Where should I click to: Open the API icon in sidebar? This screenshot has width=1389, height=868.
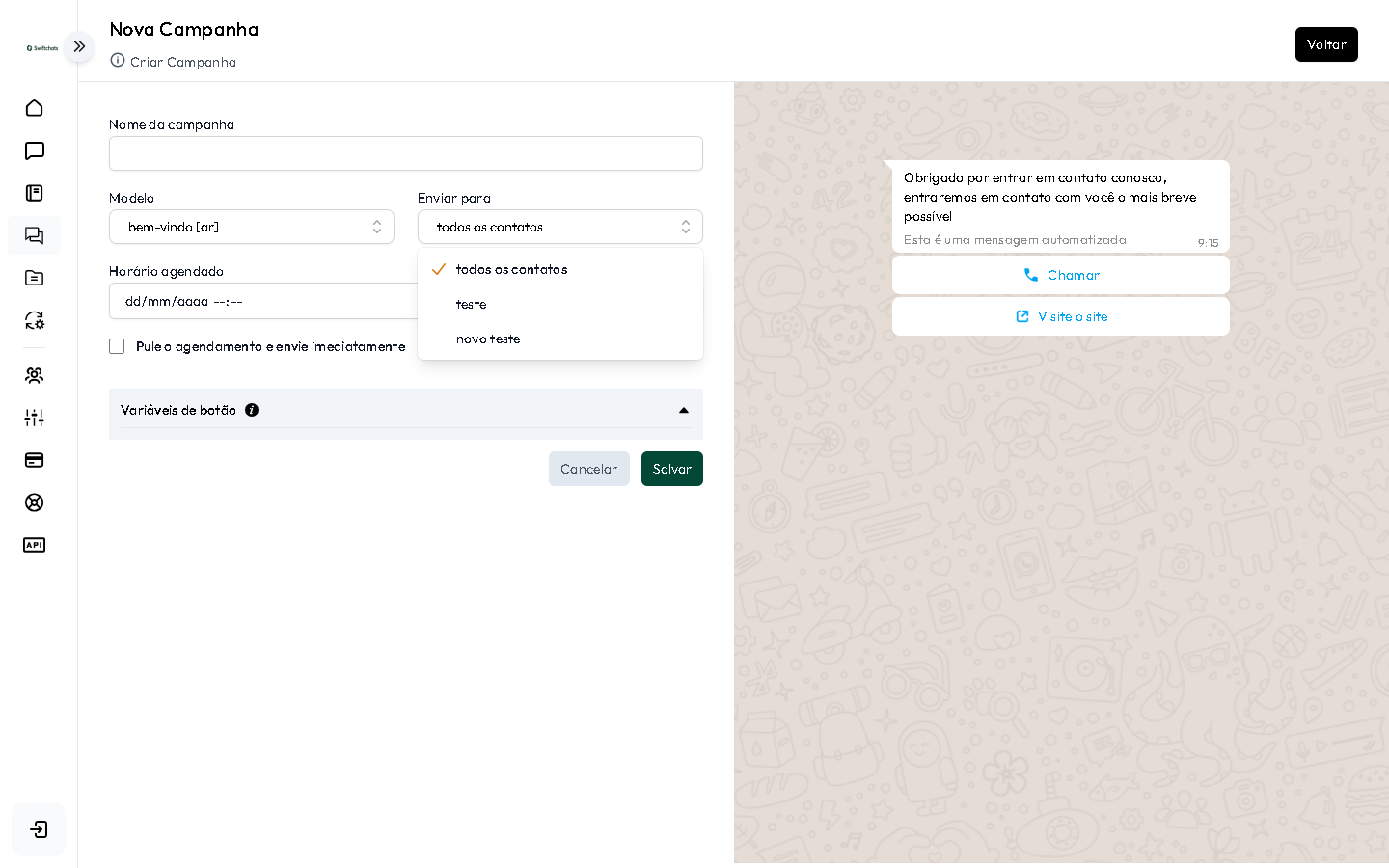click(x=34, y=545)
